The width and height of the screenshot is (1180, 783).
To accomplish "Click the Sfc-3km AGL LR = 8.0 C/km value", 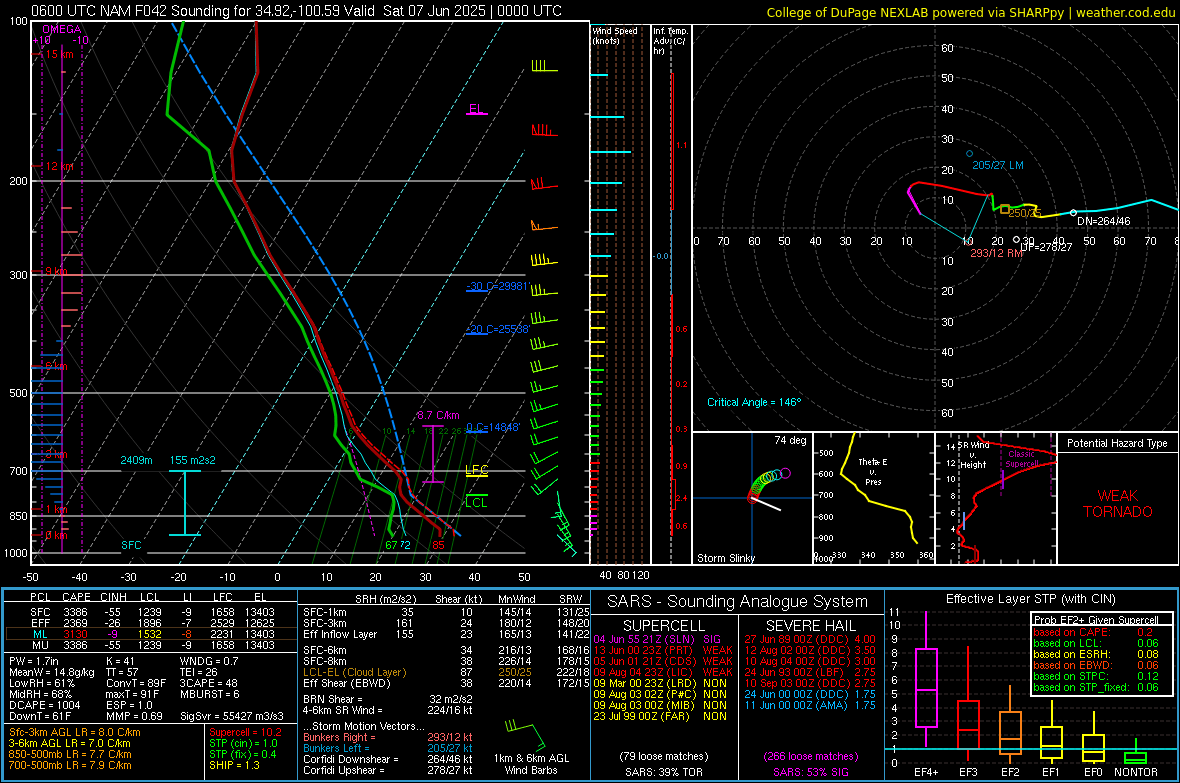I will tap(75, 732).
